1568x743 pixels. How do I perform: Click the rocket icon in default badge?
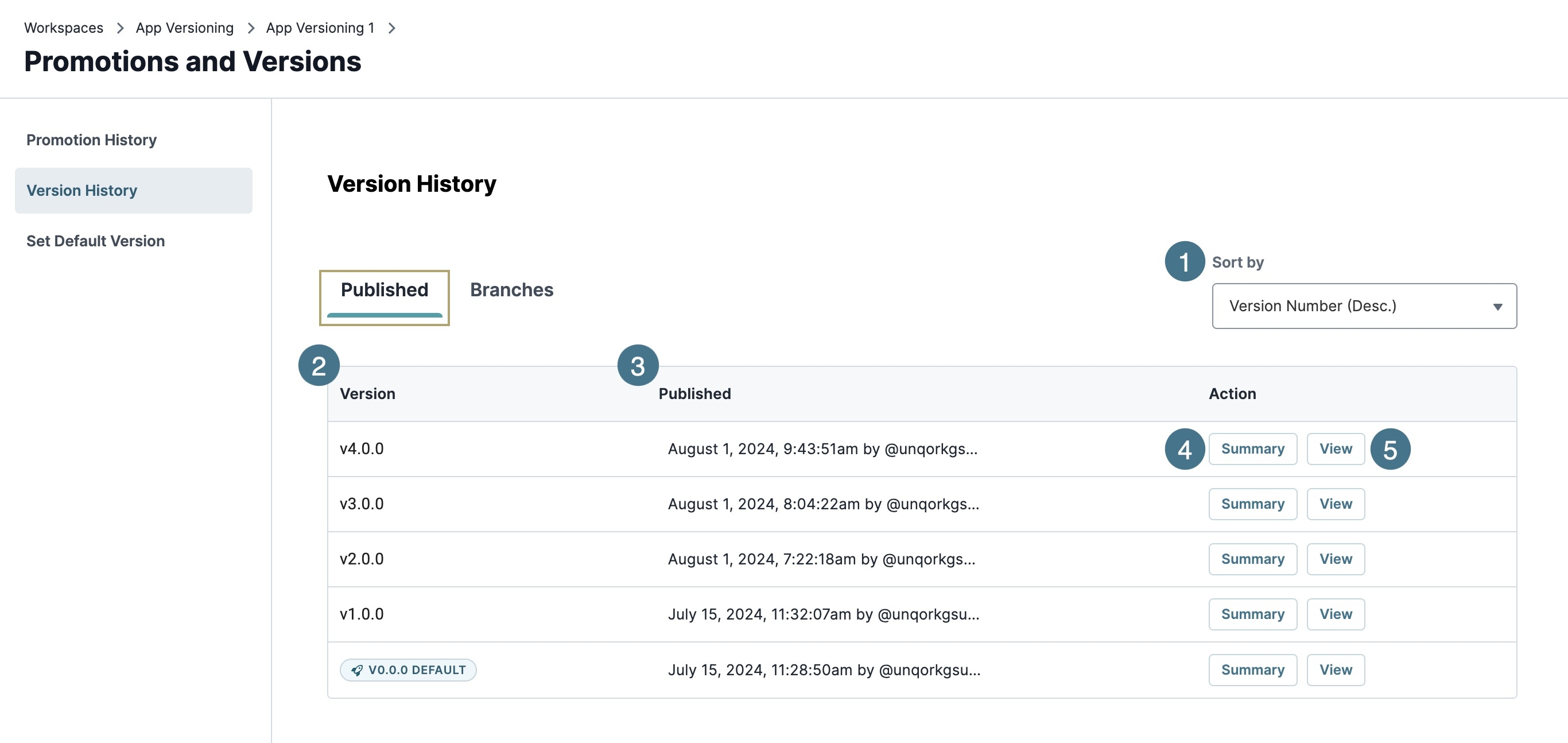pos(356,670)
